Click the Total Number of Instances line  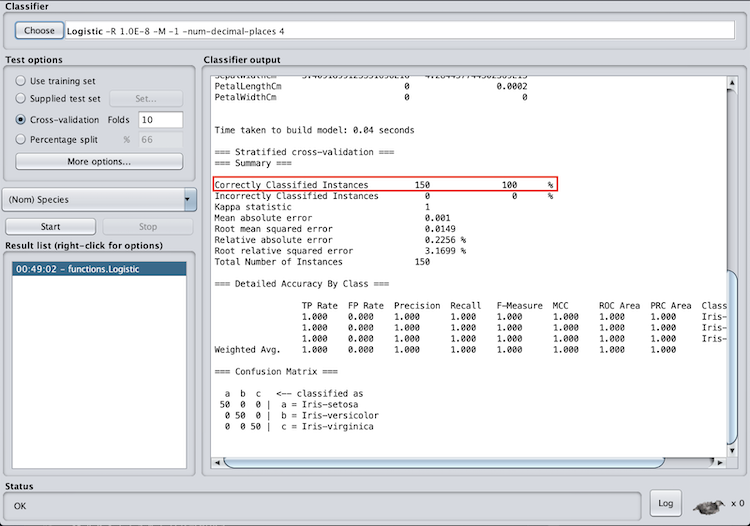pyautogui.click(x=322, y=262)
